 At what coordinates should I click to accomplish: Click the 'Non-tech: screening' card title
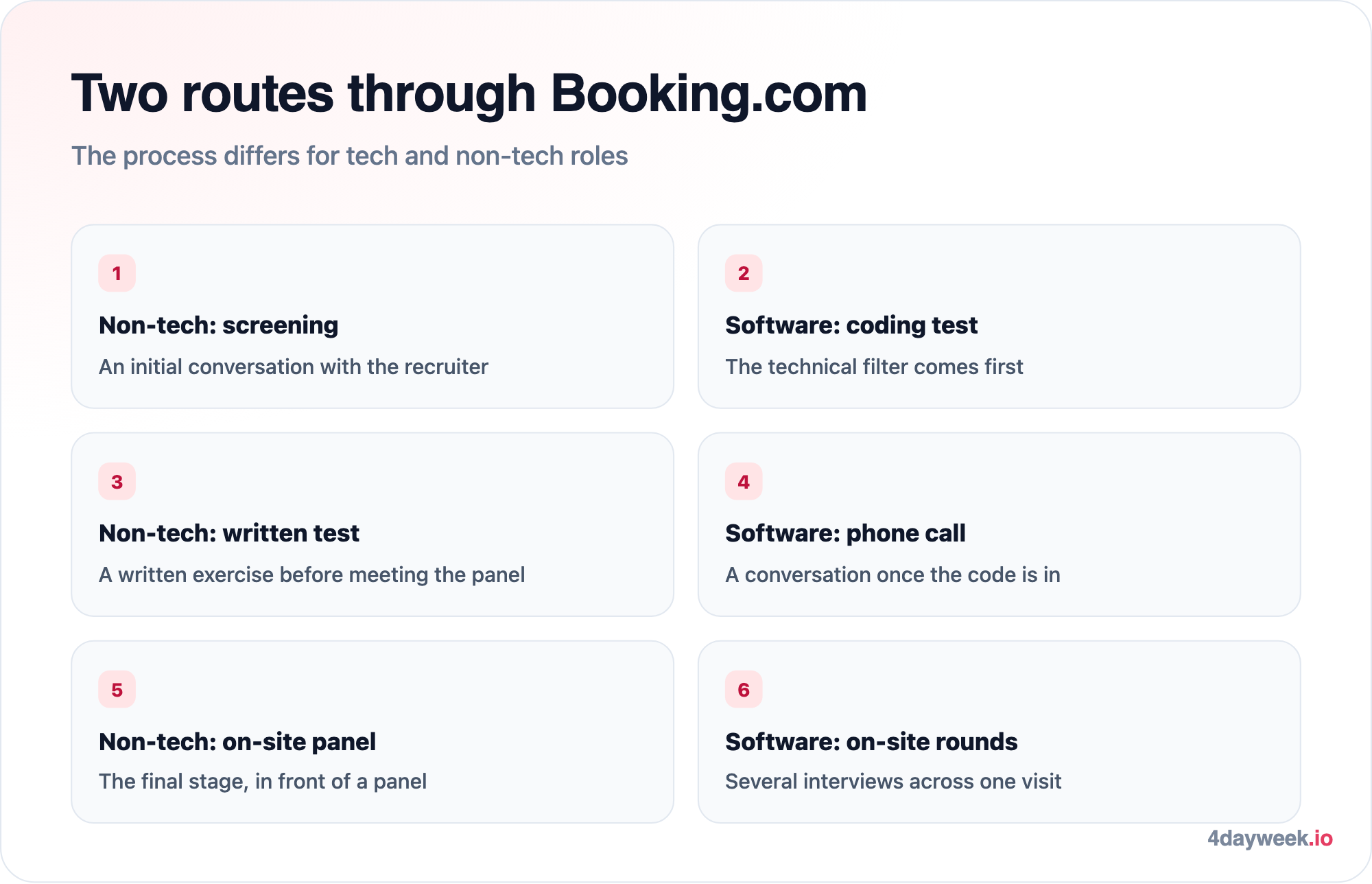tap(219, 325)
